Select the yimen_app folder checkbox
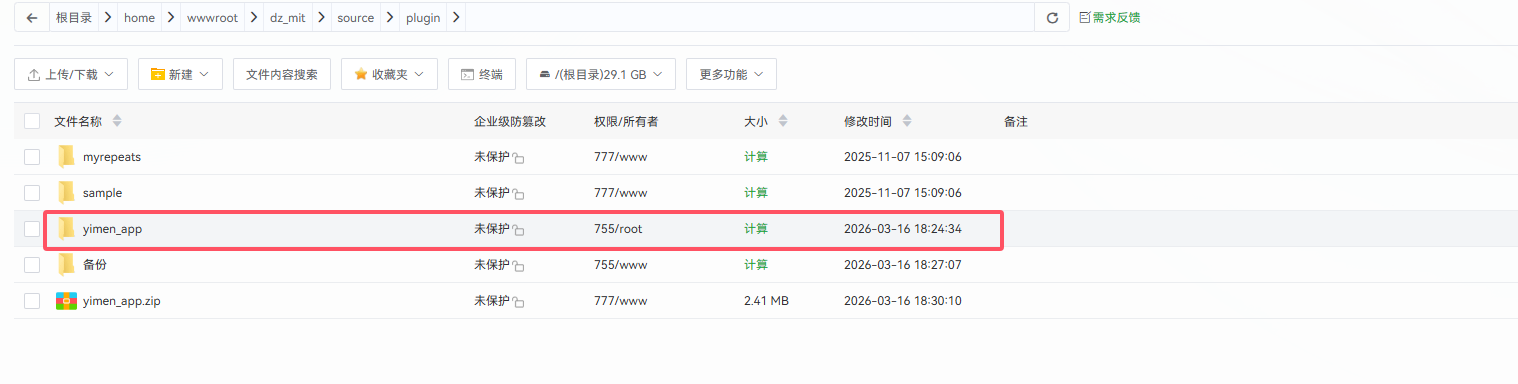Screen dimensions: 1518x384 tap(32, 229)
